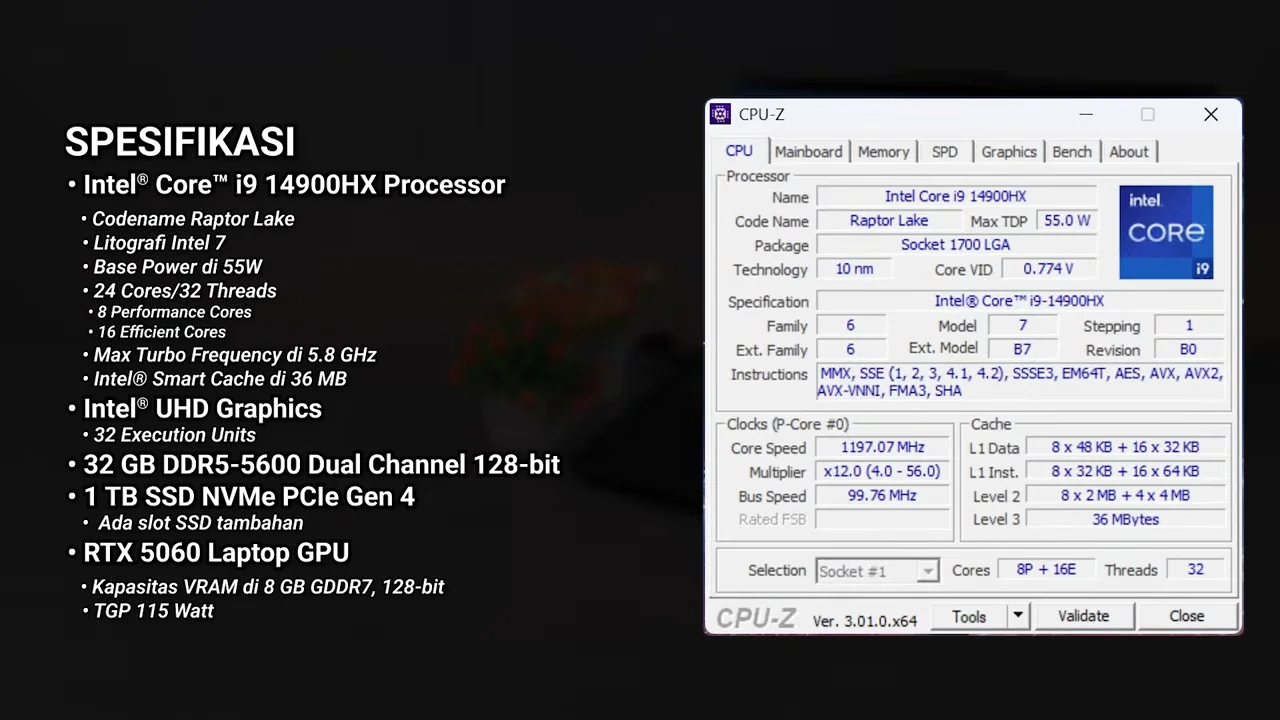
Task: Click the 24 Cores/32 Threads line
Action: 185,291
